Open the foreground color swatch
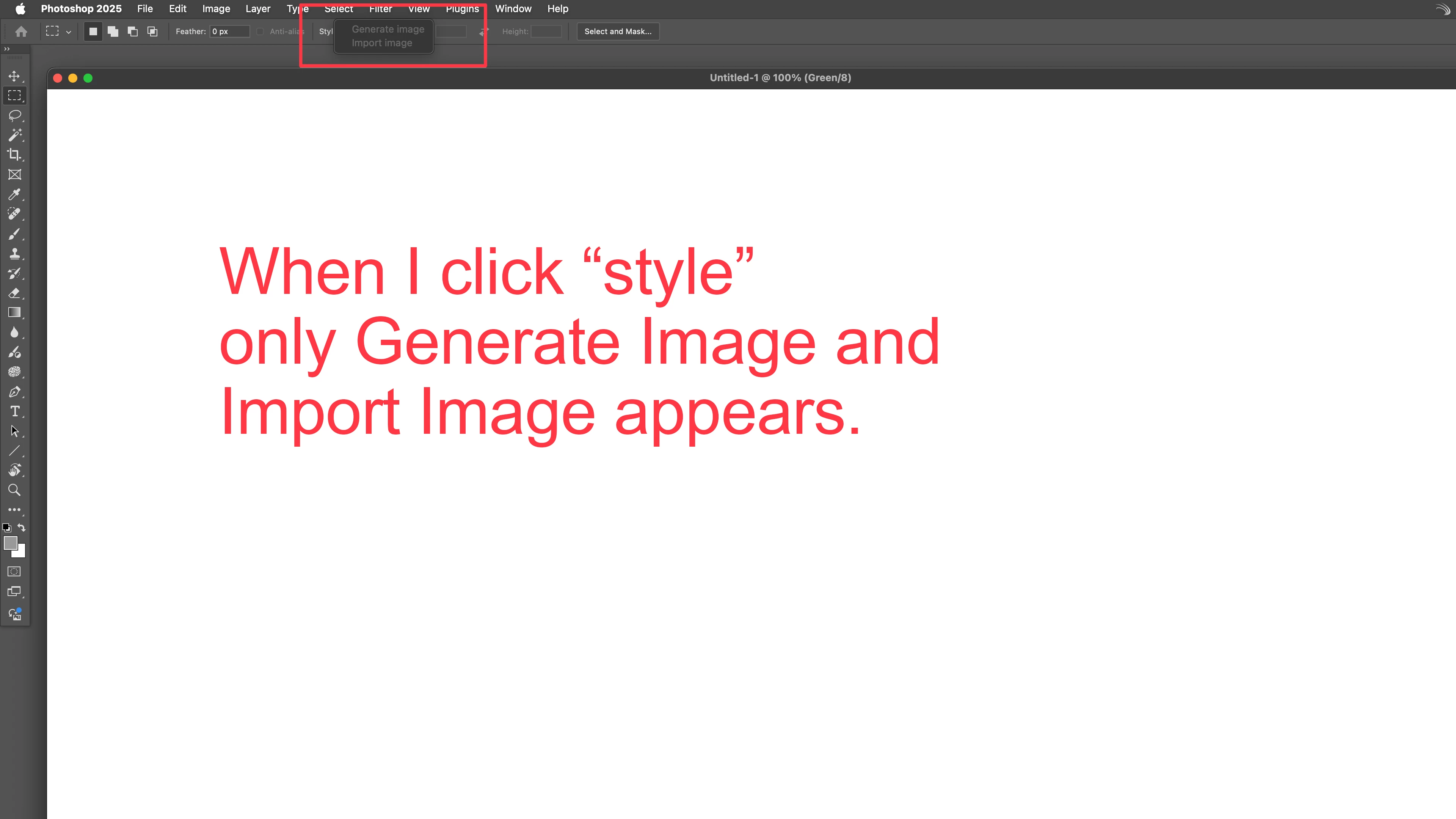 10,543
